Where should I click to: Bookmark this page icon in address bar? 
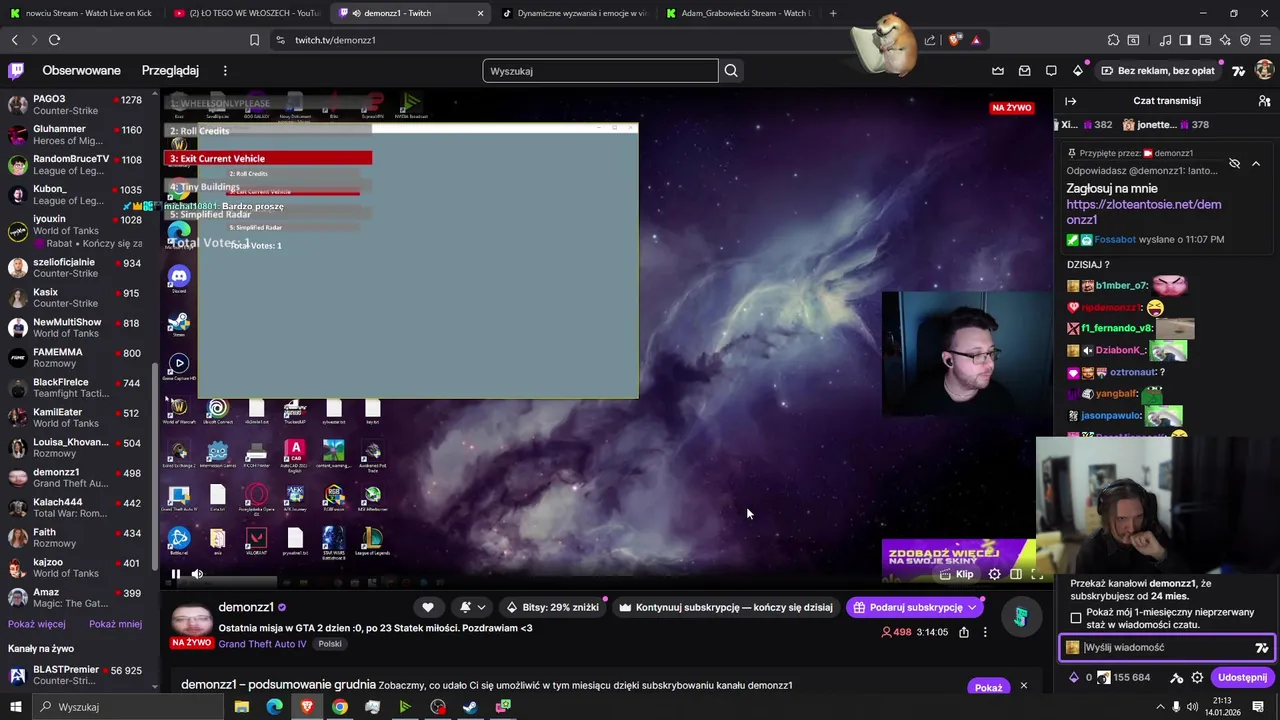tap(254, 40)
